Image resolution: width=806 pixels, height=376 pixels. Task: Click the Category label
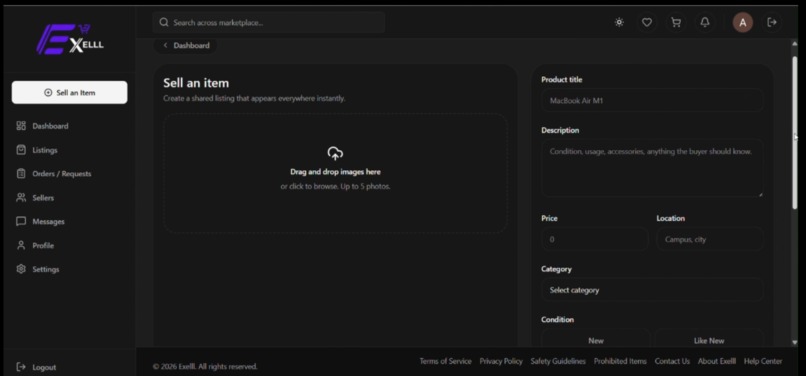click(x=556, y=269)
